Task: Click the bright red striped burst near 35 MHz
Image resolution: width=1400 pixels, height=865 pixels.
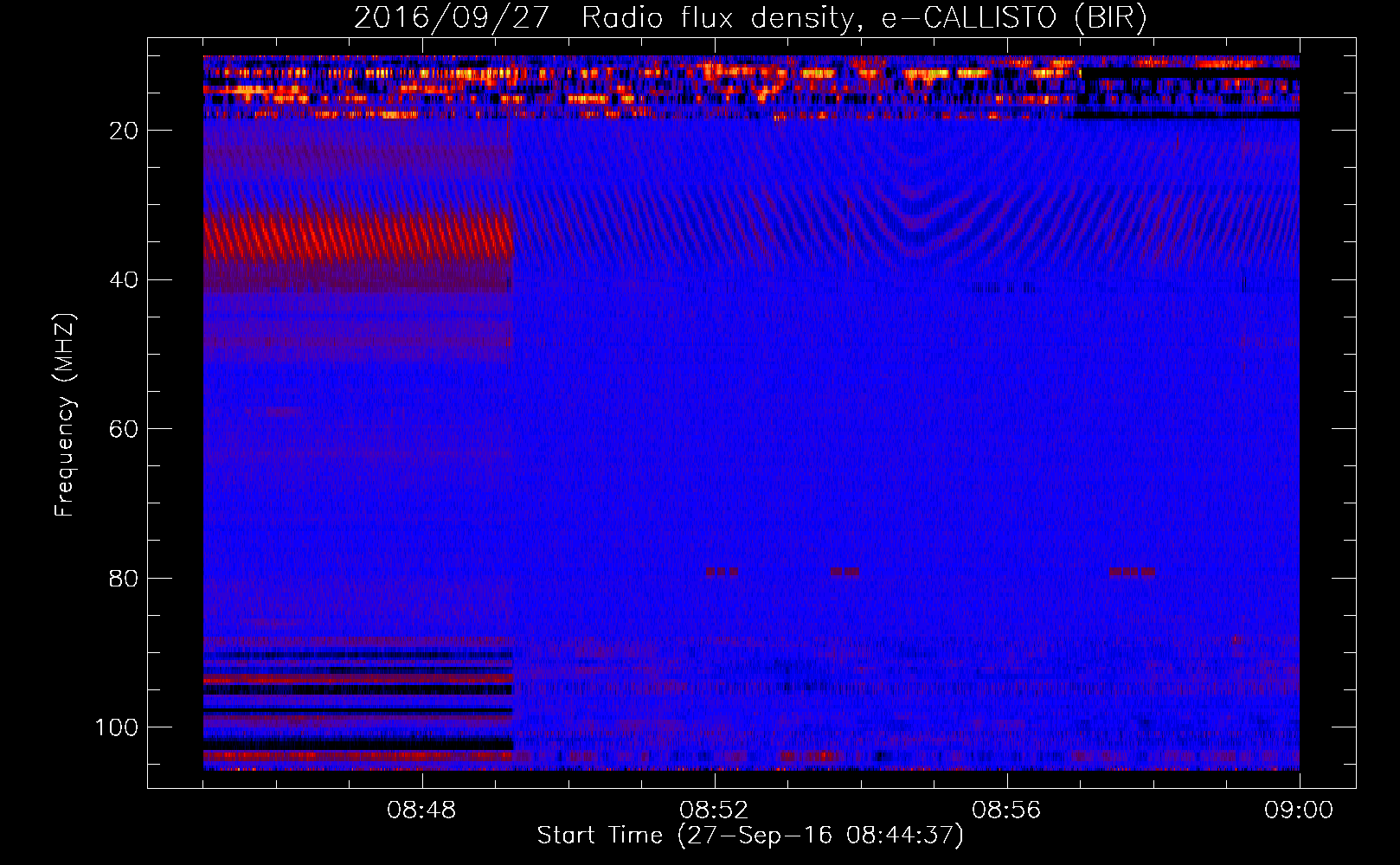Action: [x=358, y=238]
